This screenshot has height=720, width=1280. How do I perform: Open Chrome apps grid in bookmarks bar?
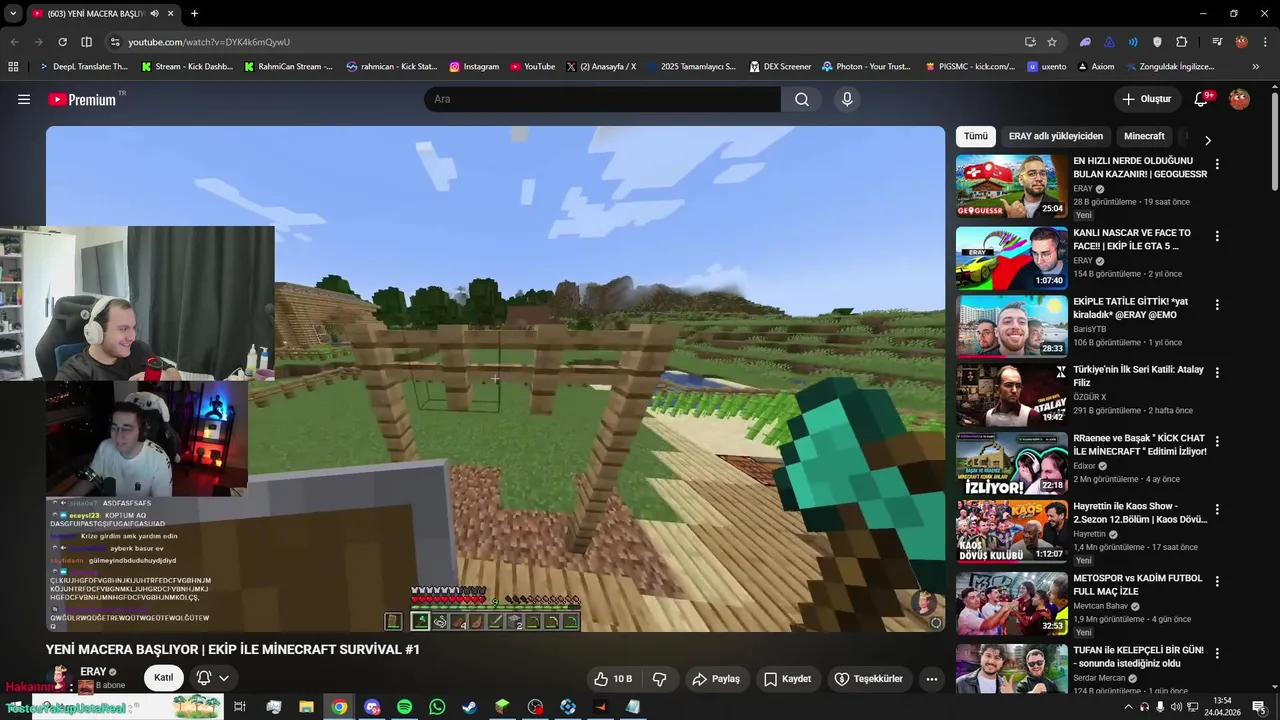(x=13, y=67)
